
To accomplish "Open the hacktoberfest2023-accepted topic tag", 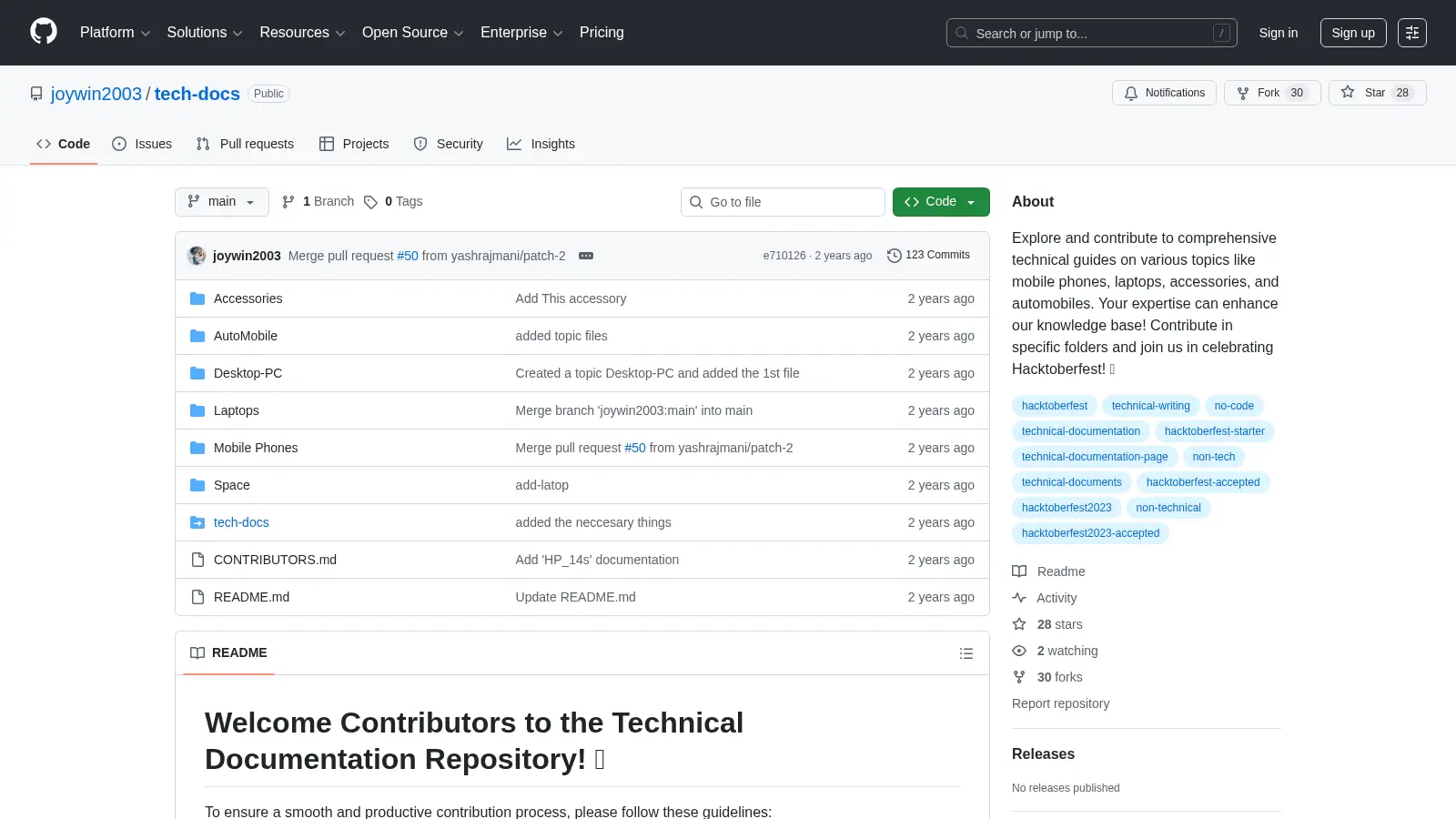I will [1090, 533].
